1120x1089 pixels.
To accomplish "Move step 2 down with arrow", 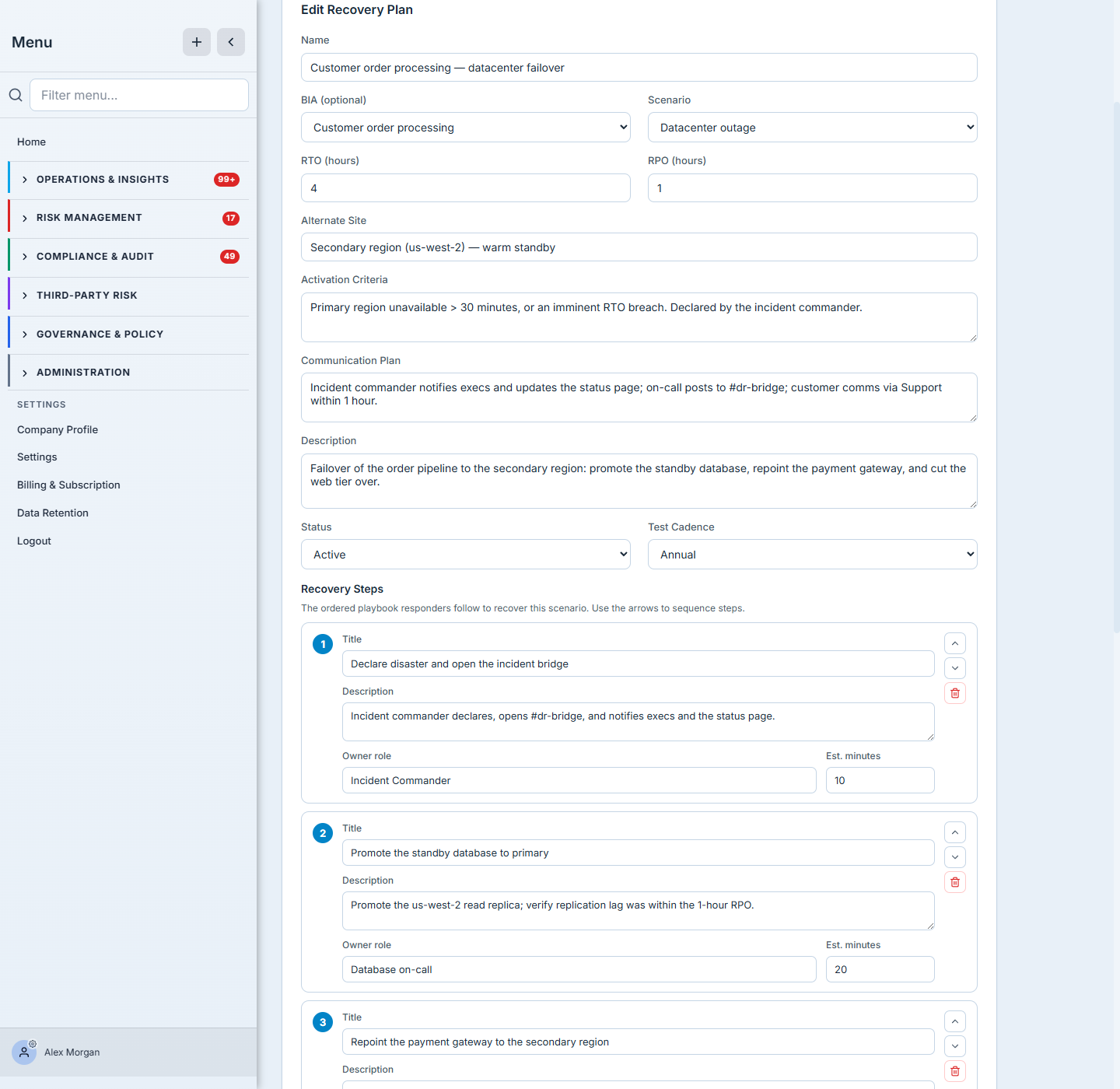I will [x=955, y=857].
